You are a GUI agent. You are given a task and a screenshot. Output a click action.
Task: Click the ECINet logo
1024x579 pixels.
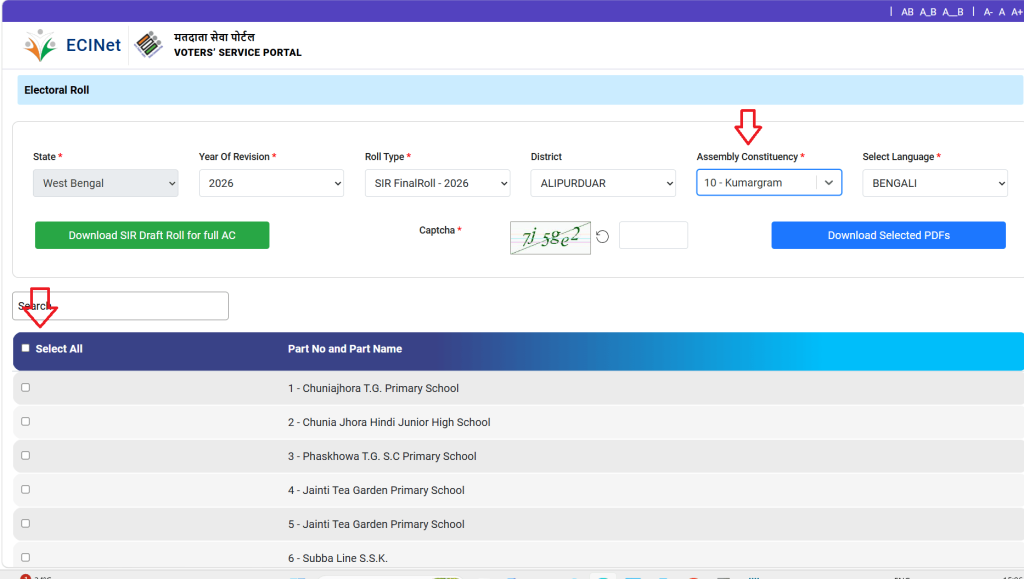93,44
